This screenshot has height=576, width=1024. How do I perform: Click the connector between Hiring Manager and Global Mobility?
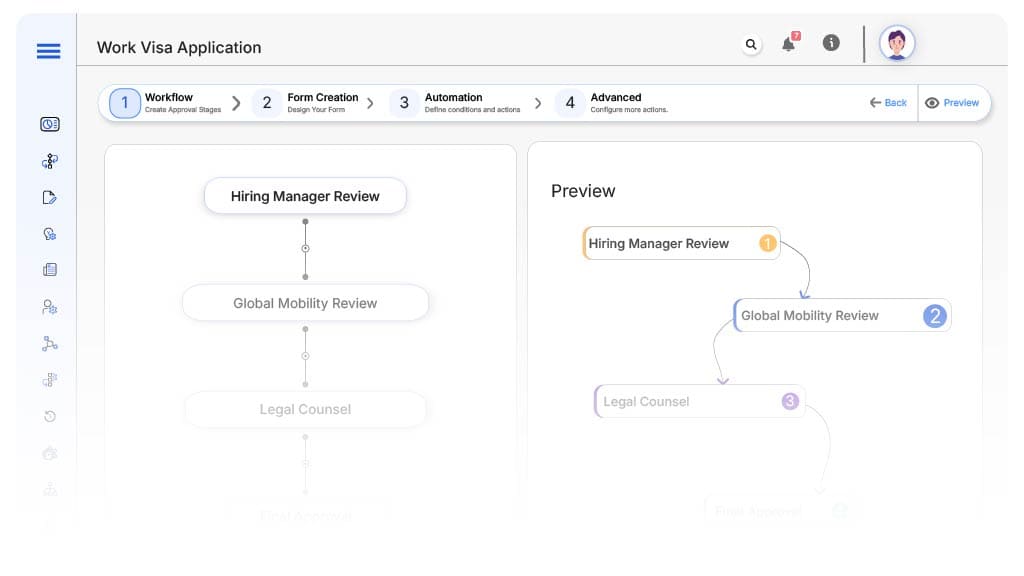click(305, 248)
